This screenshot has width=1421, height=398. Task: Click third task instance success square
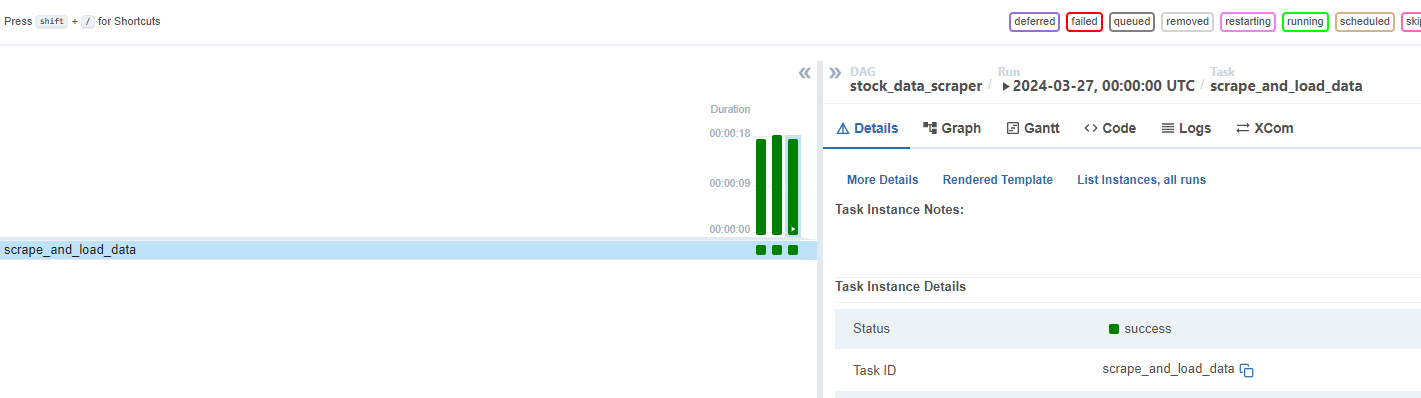click(793, 250)
